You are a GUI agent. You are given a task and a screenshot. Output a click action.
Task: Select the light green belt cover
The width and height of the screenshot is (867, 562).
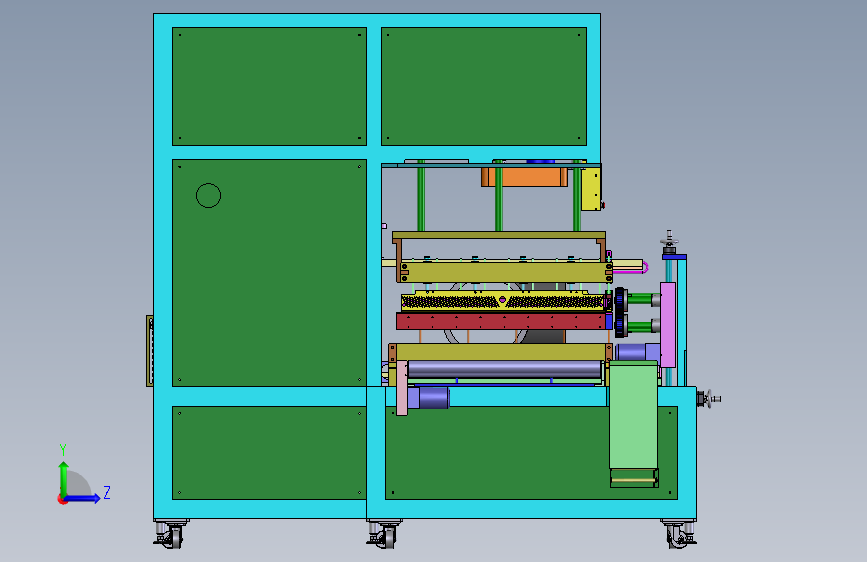click(x=634, y=415)
